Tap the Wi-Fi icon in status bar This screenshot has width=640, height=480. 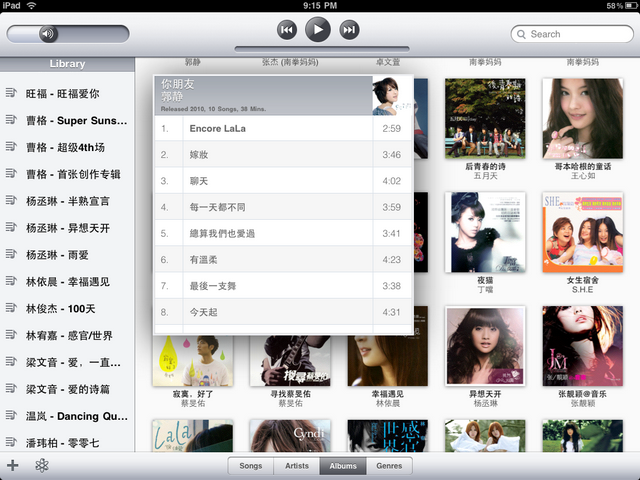click(x=31, y=5)
